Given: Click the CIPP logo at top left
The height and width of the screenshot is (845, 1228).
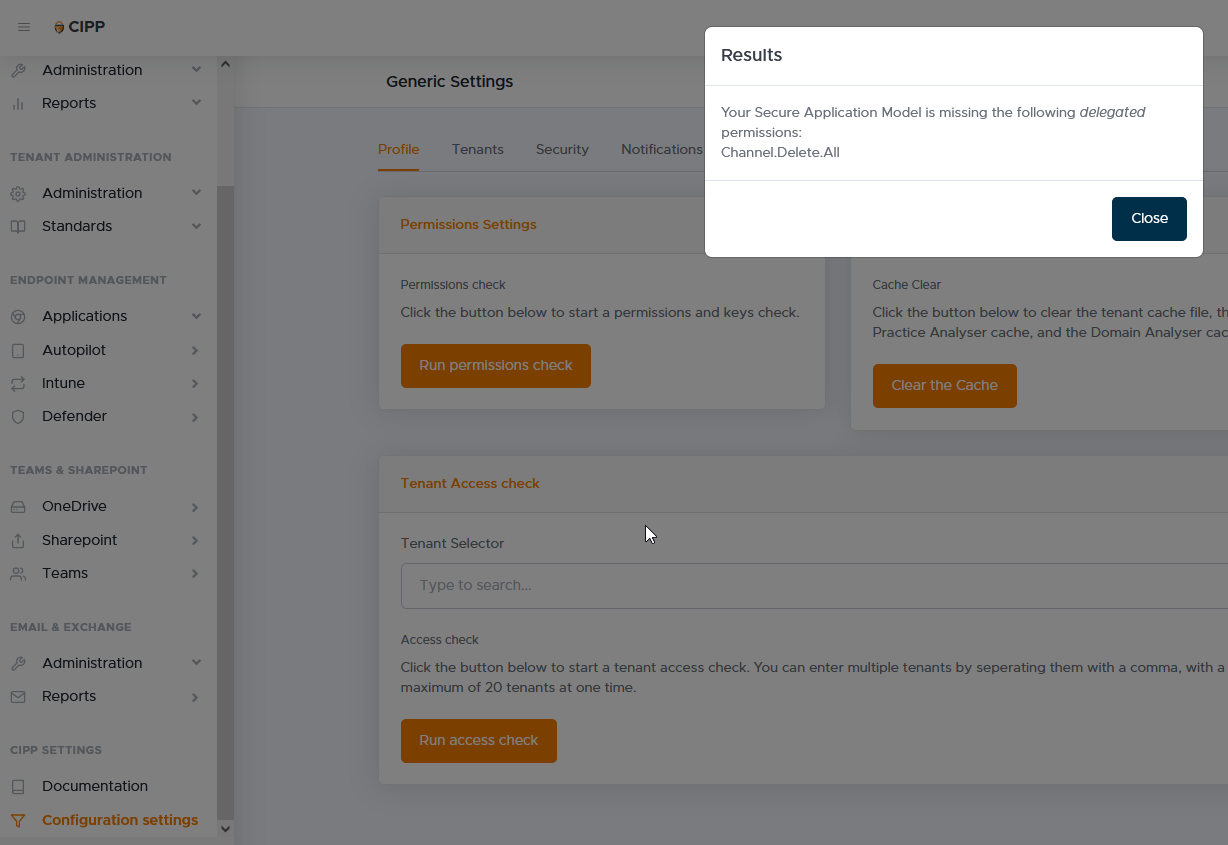Looking at the screenshot, I should pos(78,26).
